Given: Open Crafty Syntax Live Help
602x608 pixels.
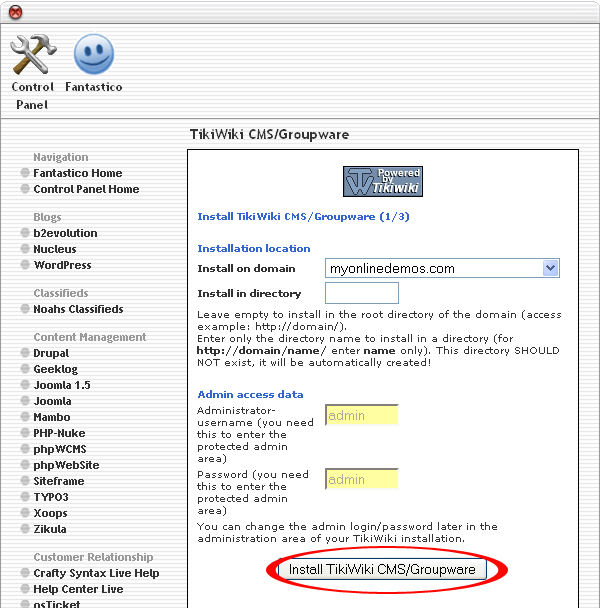Looking at the screenshot, I should coord(96,573).
